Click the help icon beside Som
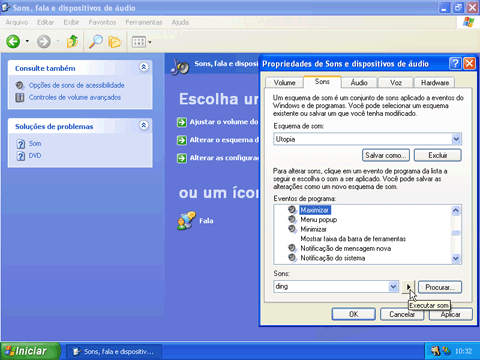 tap(21, 144)
